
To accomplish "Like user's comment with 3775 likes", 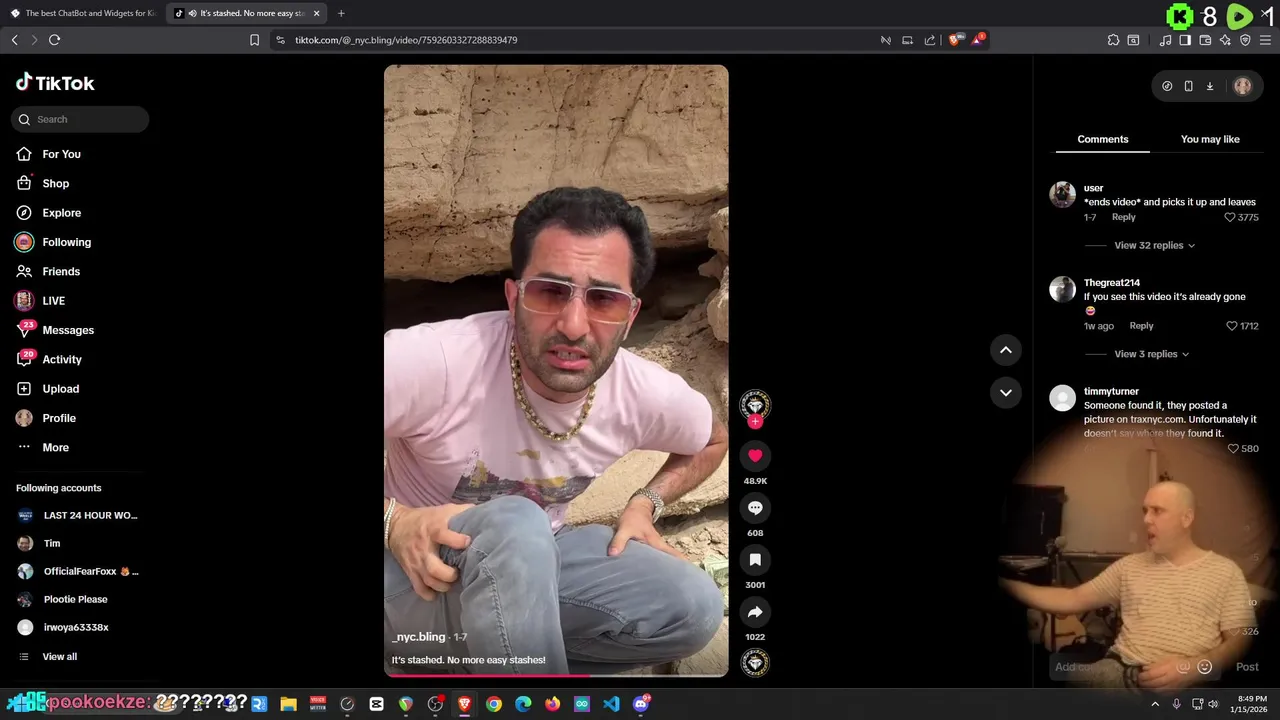I will point(1231,217).
